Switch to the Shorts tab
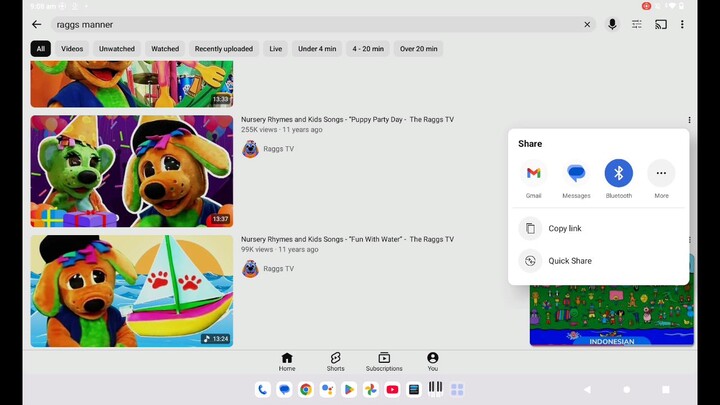Viewport: 720px width, 405px height. (336, 361)
